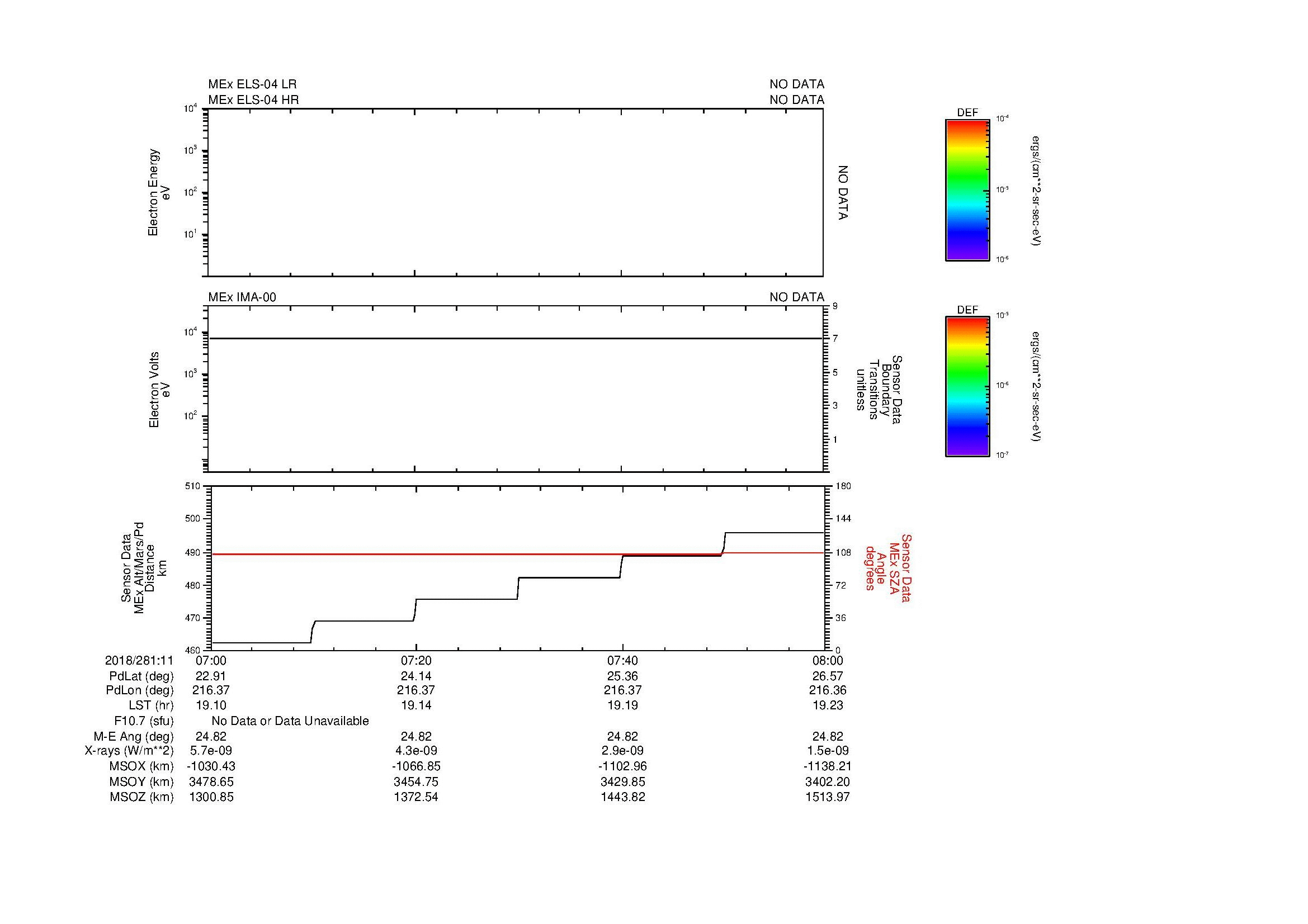The height and width of the screenshot is (924, 1308).
Task: Click the 'Electron Volts eV' axis label
Action: click(x=159, y=390)
